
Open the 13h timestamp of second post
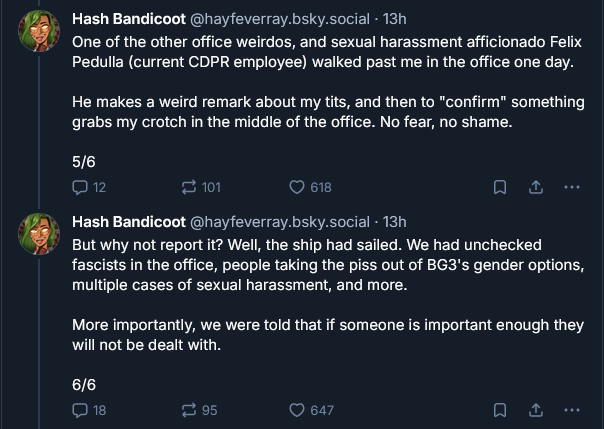(x=395, y=221)
